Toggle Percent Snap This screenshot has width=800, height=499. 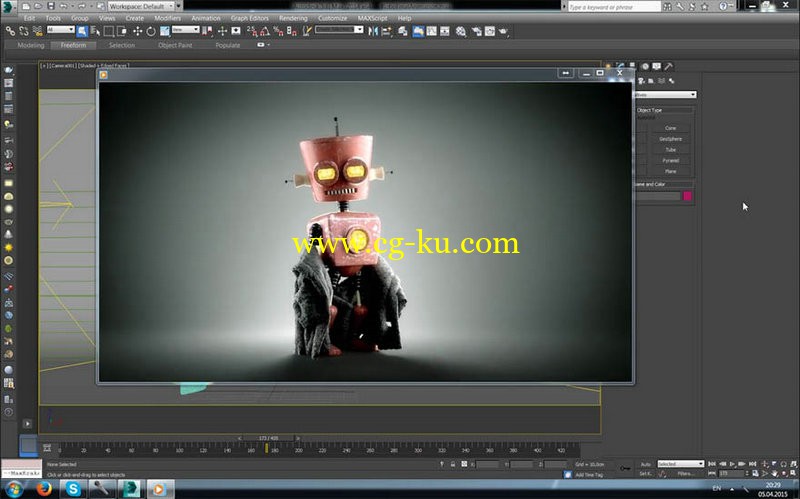click(x=278, y=31)
